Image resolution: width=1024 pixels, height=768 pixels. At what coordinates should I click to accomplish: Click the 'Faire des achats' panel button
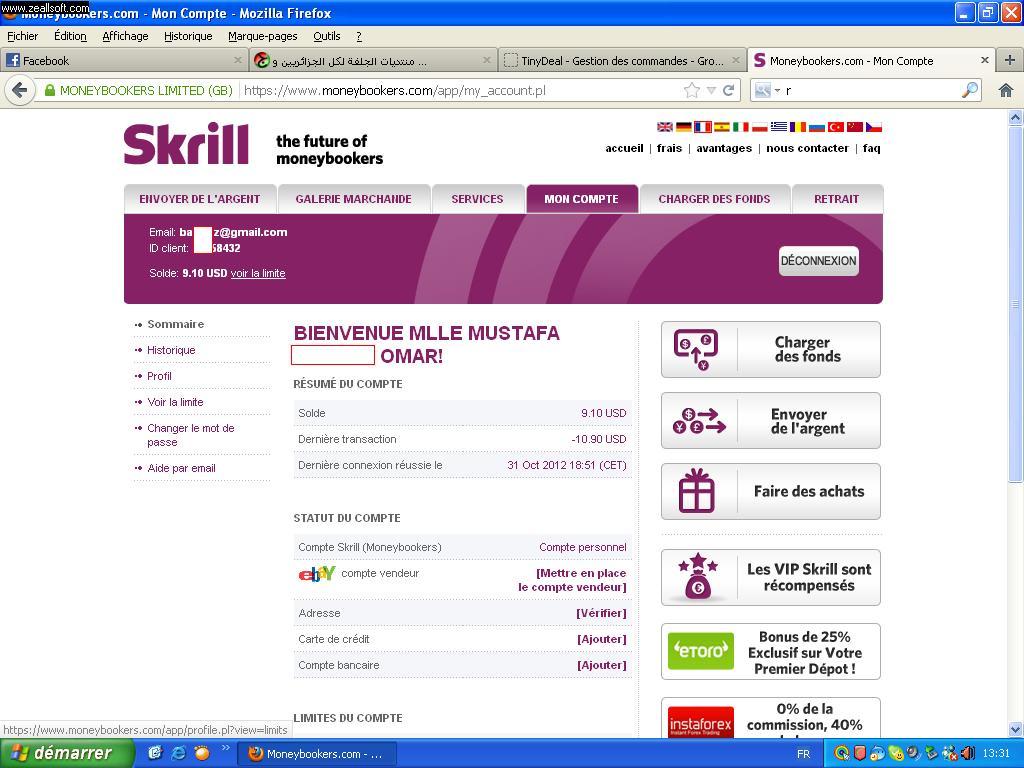[771, 492]
